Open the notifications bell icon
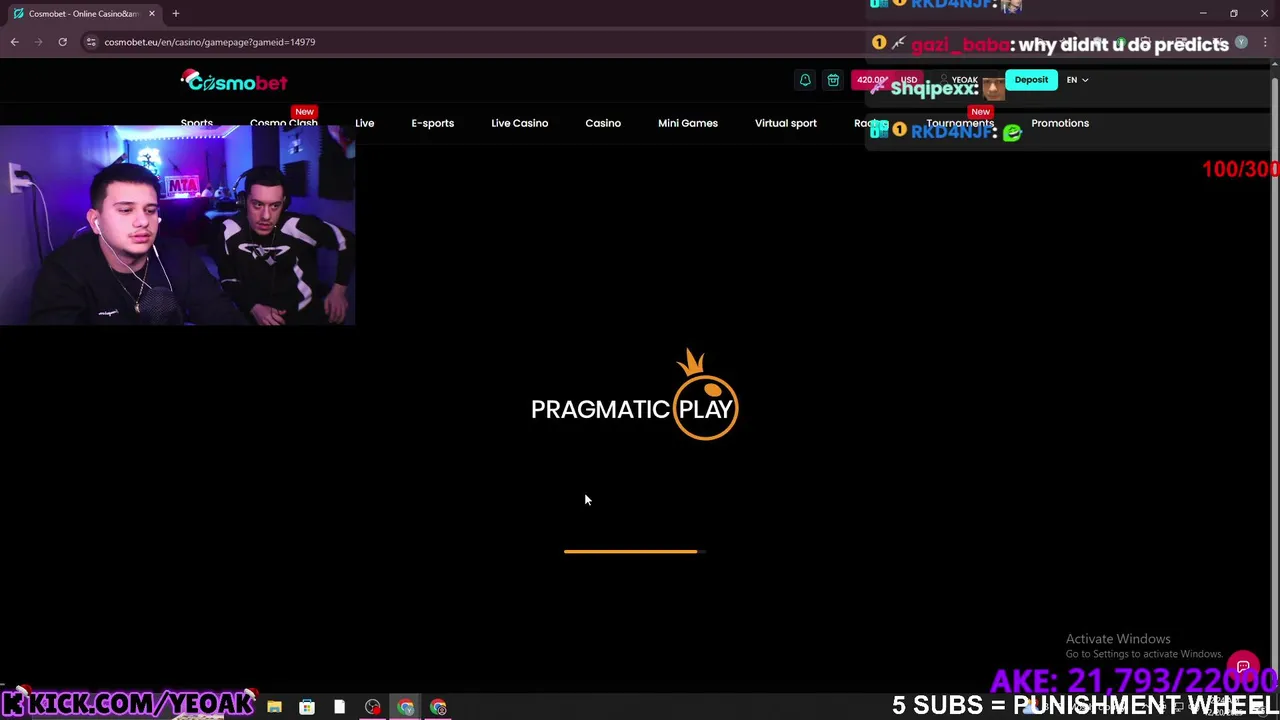This screenshot has width=1280, height=720. [x=805, y=80]
